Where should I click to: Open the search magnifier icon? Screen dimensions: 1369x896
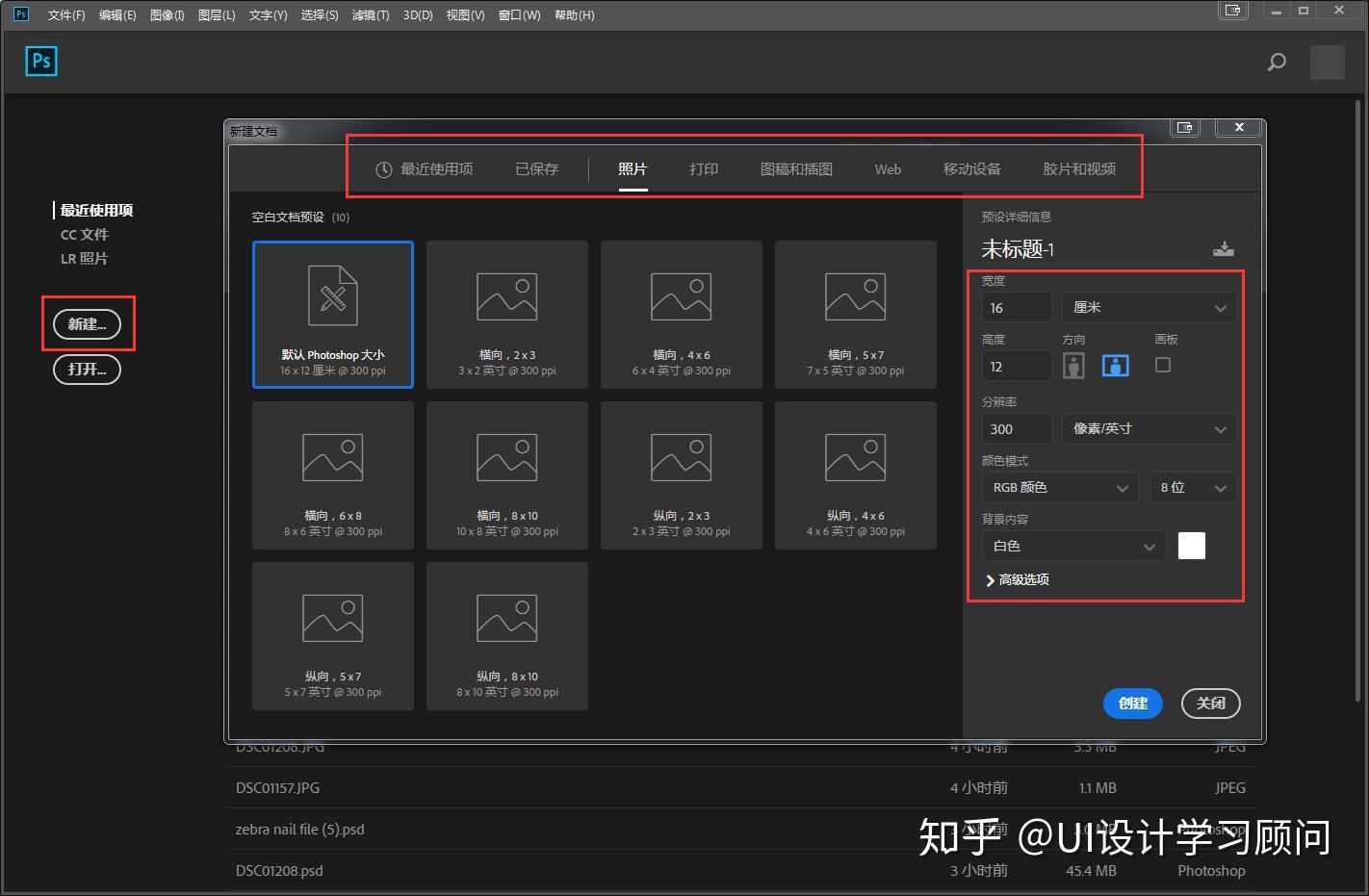coord(1277,63)
